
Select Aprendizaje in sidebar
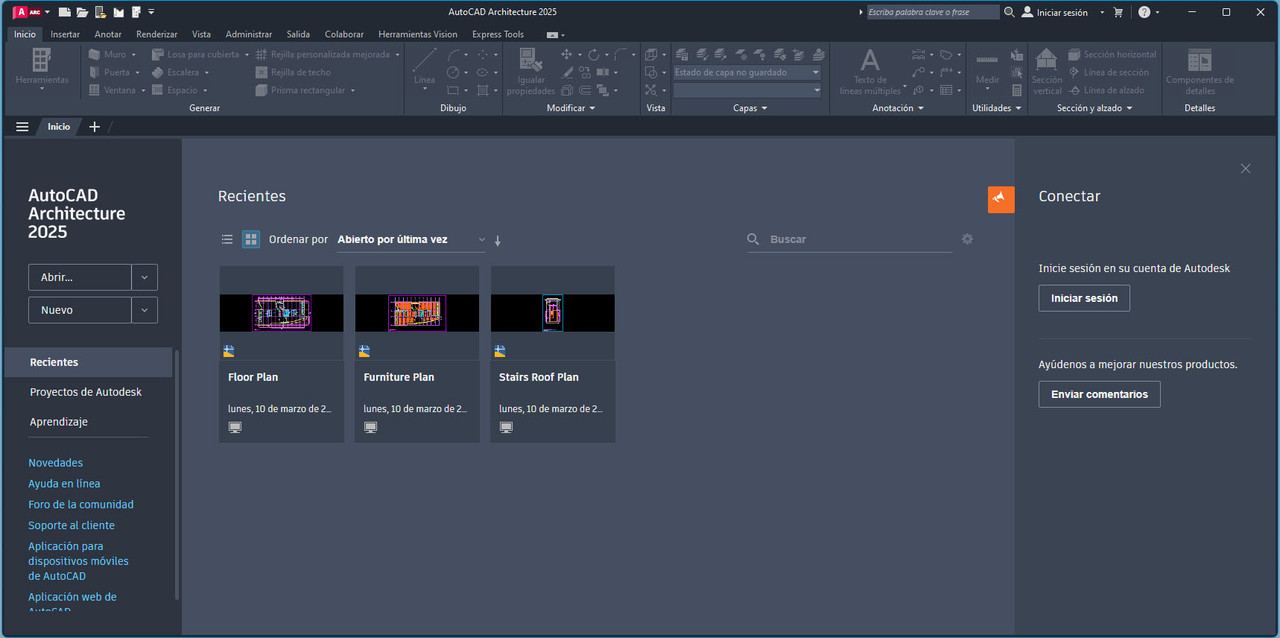tap(59, 422)
